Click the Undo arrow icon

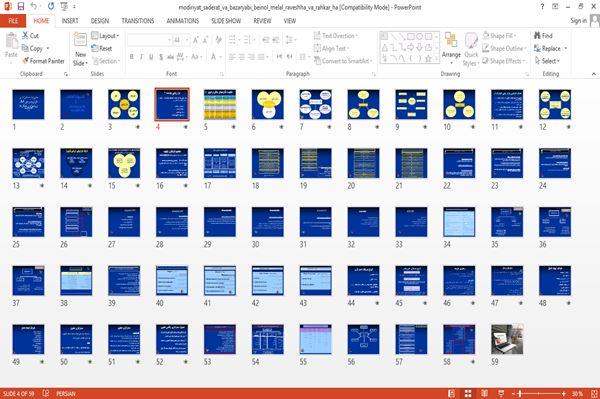(34, 6)
